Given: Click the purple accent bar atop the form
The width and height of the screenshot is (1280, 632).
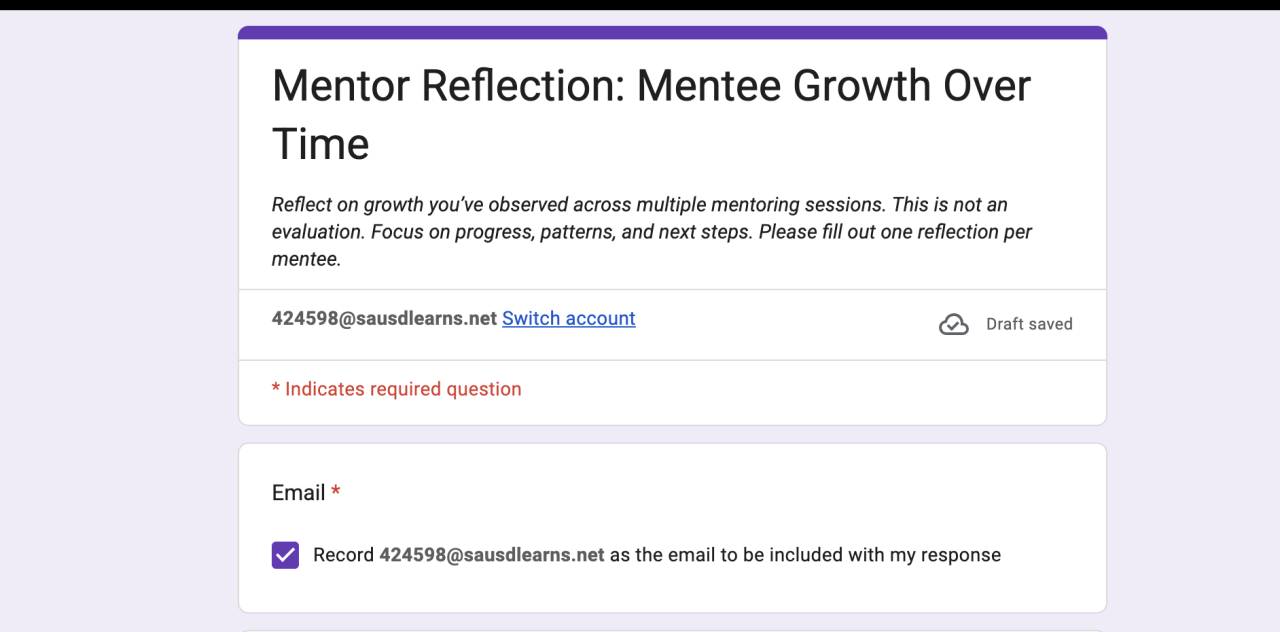Looking at the screenshot, I should 672,32.
